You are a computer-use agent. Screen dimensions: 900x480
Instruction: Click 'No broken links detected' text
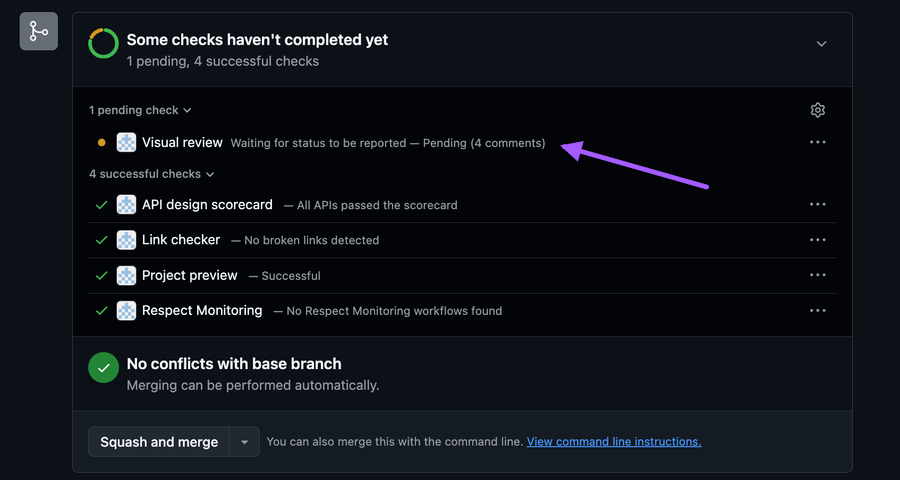[x=312, y=241]
